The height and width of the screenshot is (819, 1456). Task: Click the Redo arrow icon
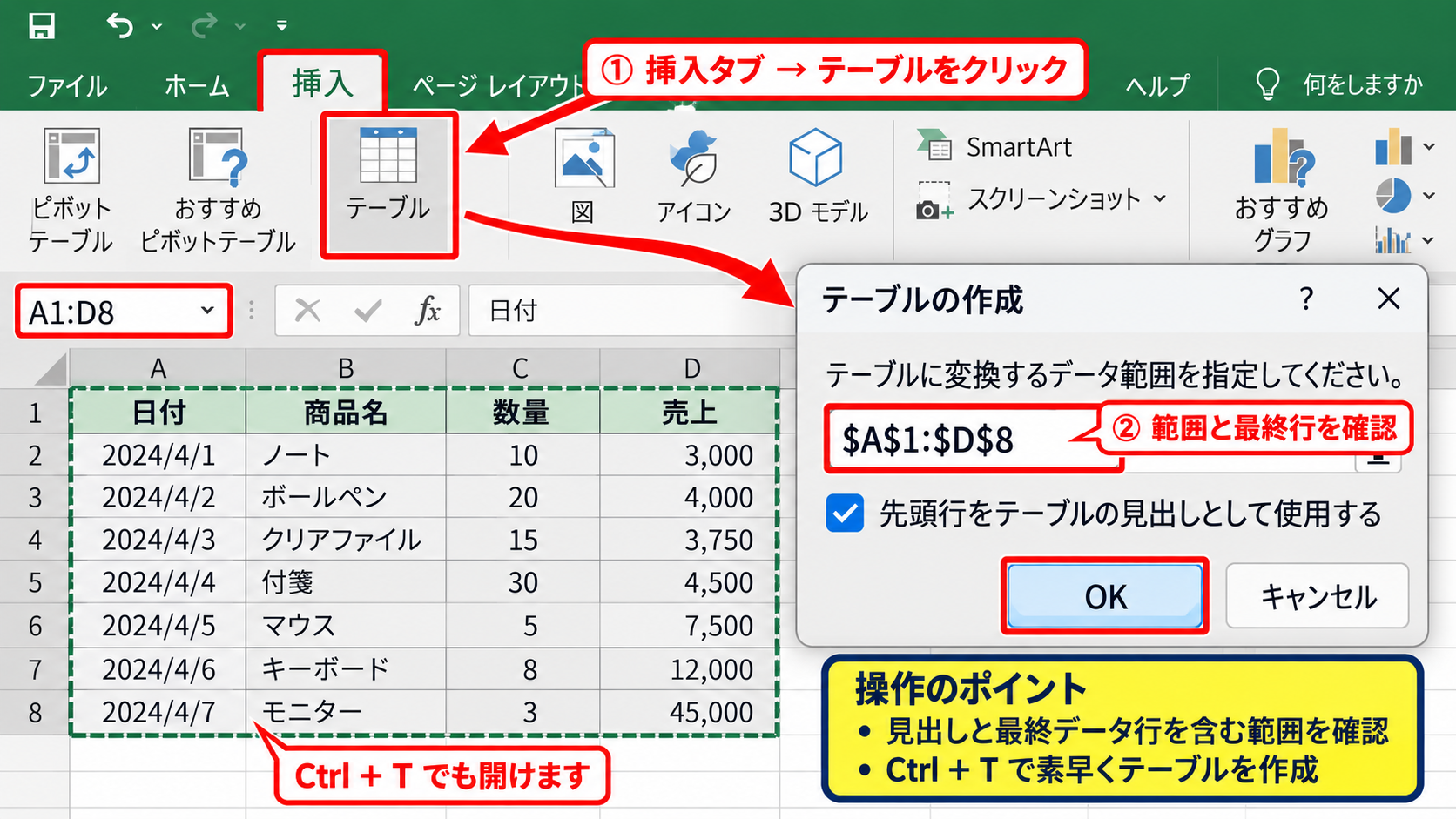pyautogui.click(x=204, y=26)
